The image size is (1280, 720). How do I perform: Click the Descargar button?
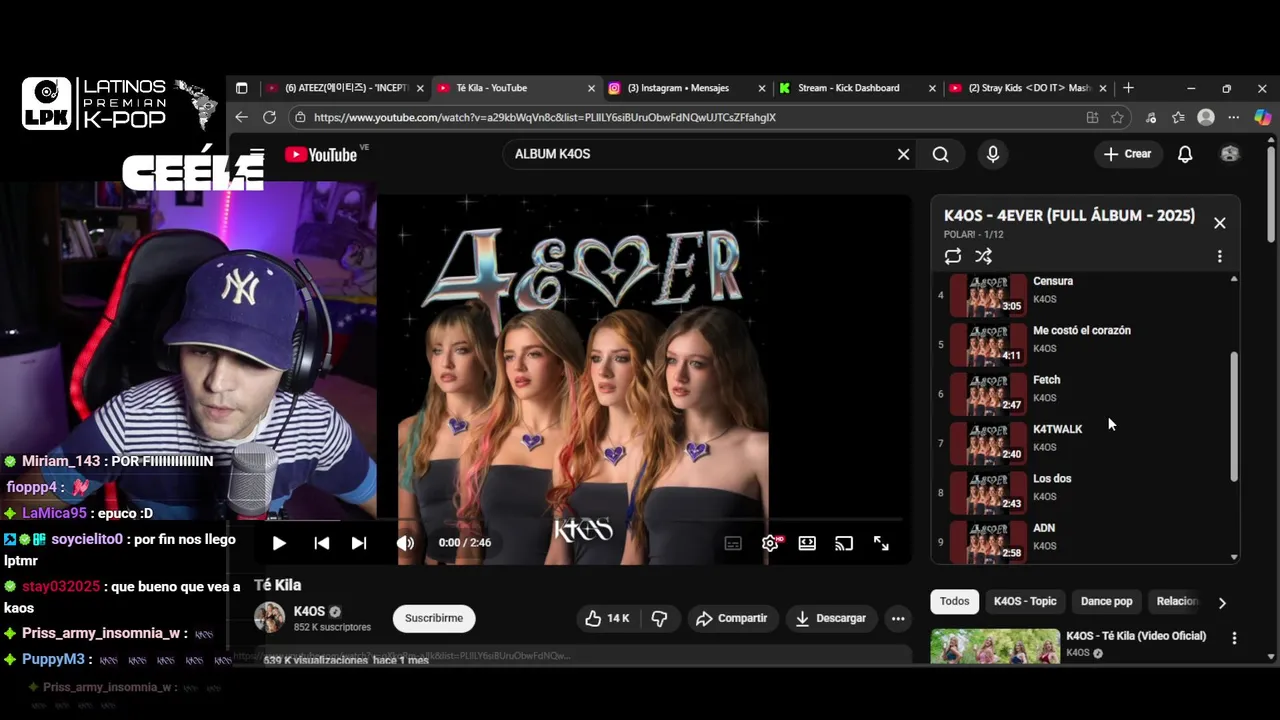831,618
